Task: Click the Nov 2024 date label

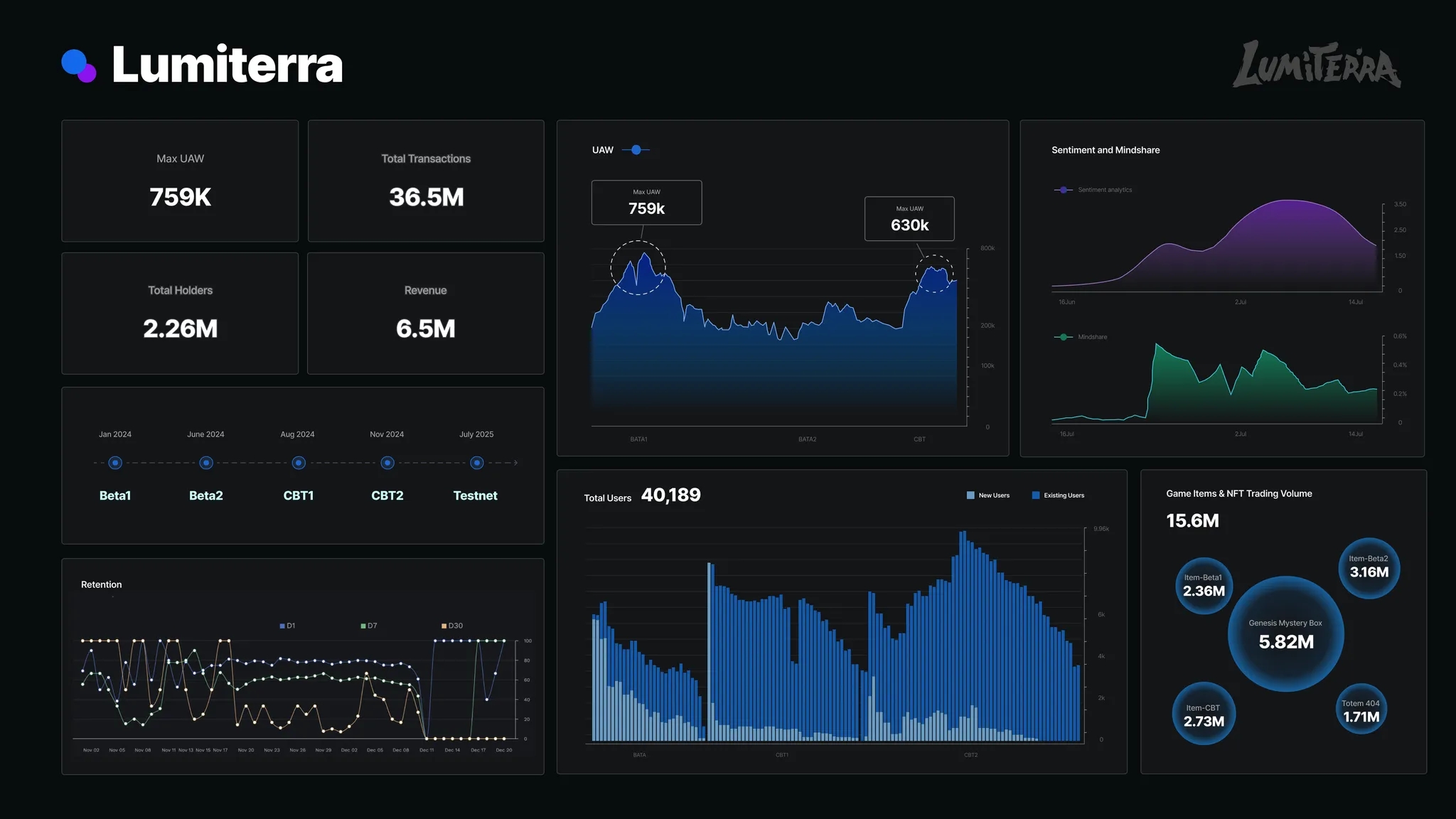Action: [x=387, y=434]
